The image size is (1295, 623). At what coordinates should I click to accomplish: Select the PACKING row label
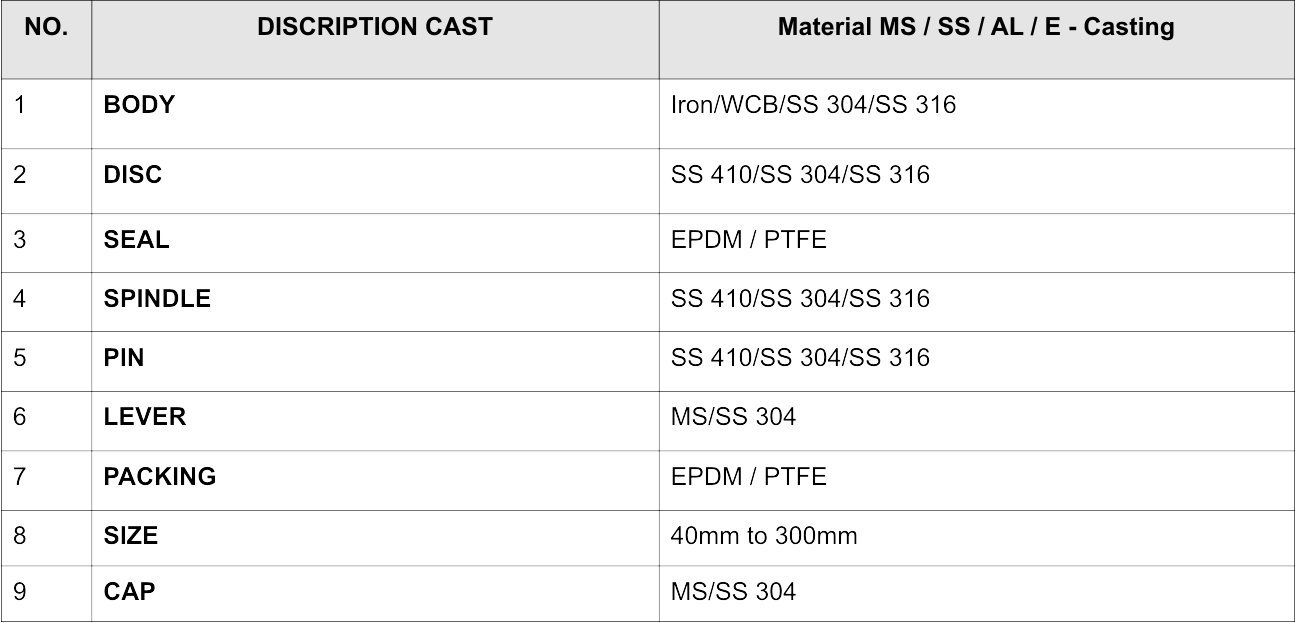point(160,477)
